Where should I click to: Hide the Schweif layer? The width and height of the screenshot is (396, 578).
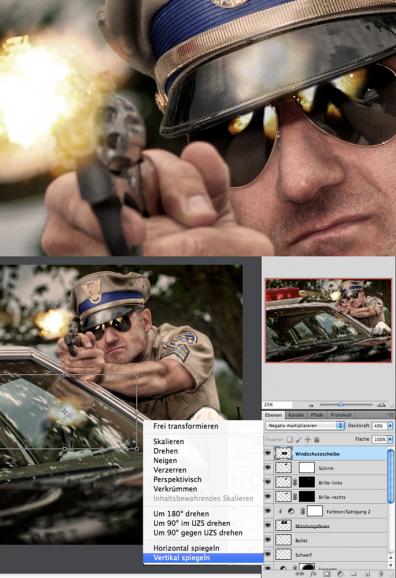pos(268,554)
